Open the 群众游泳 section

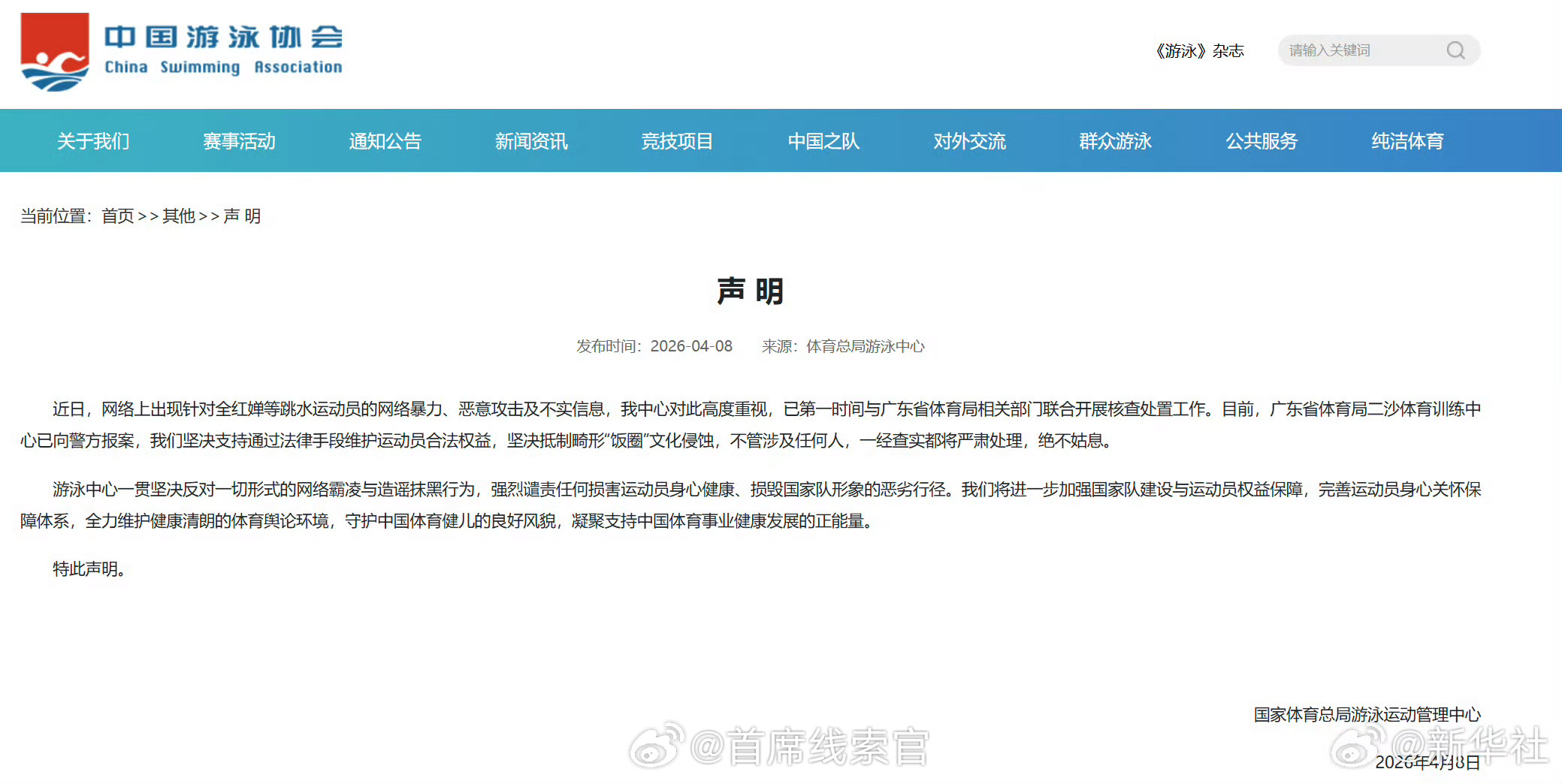[x=1115, y=140]
